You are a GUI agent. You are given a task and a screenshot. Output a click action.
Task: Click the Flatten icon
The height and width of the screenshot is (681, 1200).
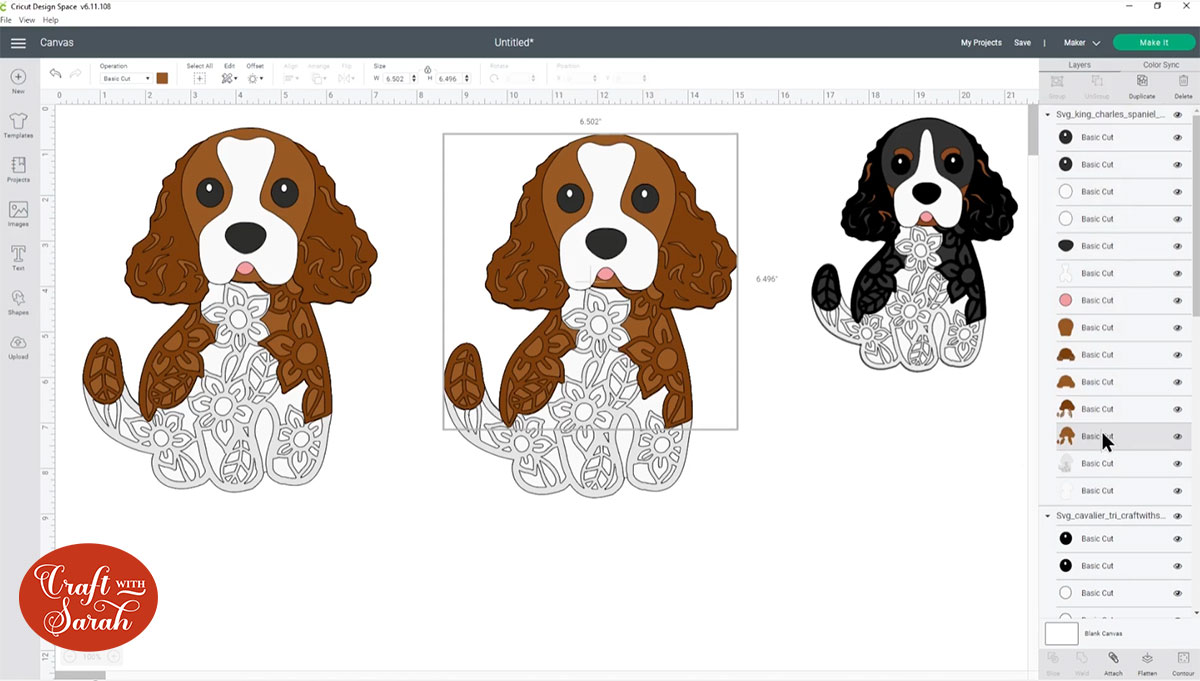(x=1147, y=661)
